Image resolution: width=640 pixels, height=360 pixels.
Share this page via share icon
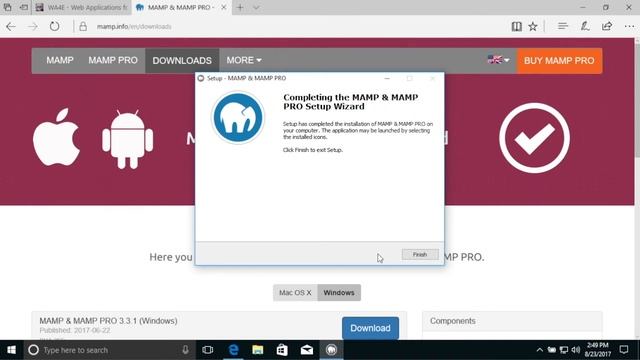tap(607, 27)
